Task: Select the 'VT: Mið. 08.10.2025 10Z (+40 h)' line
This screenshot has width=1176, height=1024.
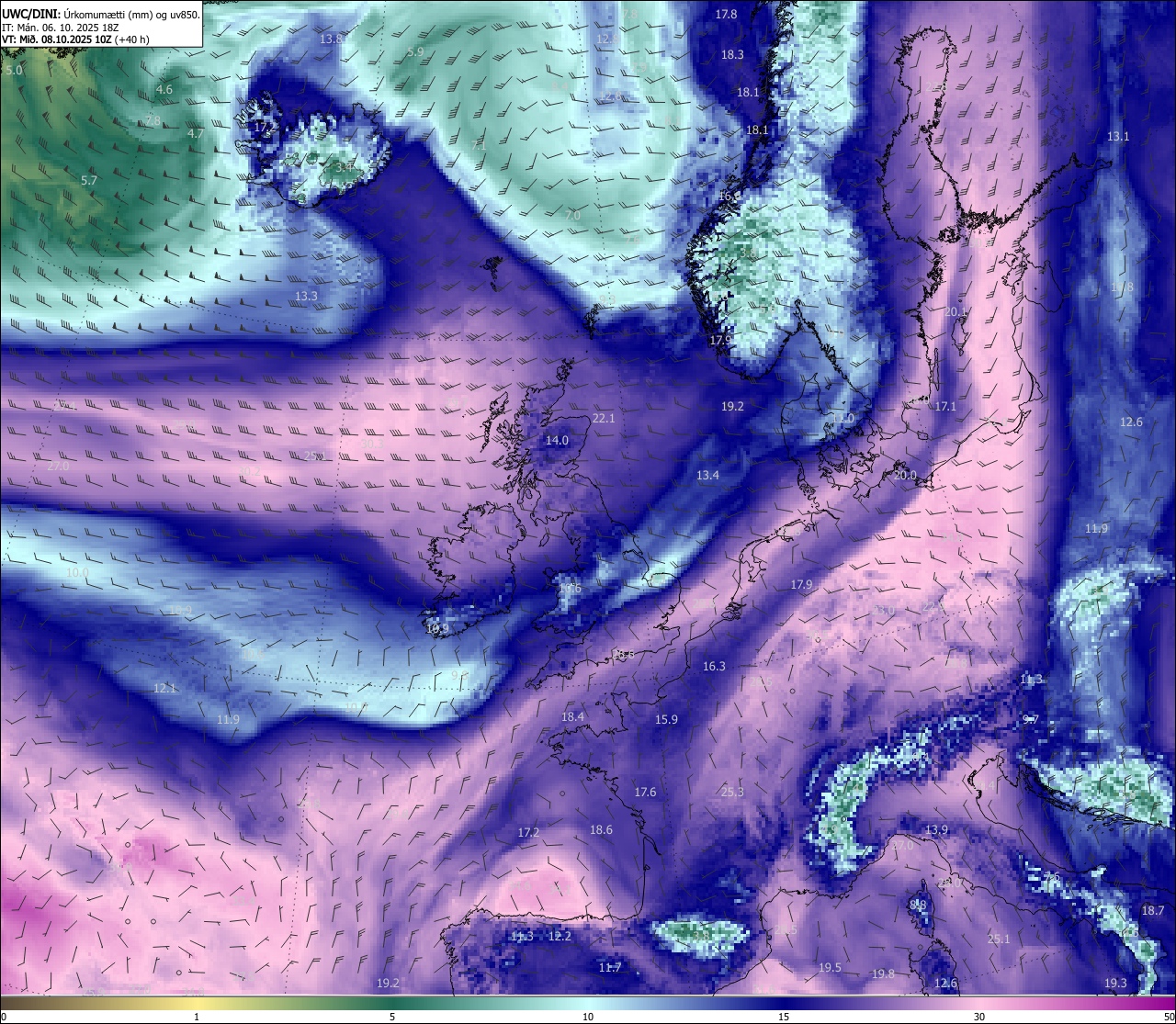Action: 75,39
